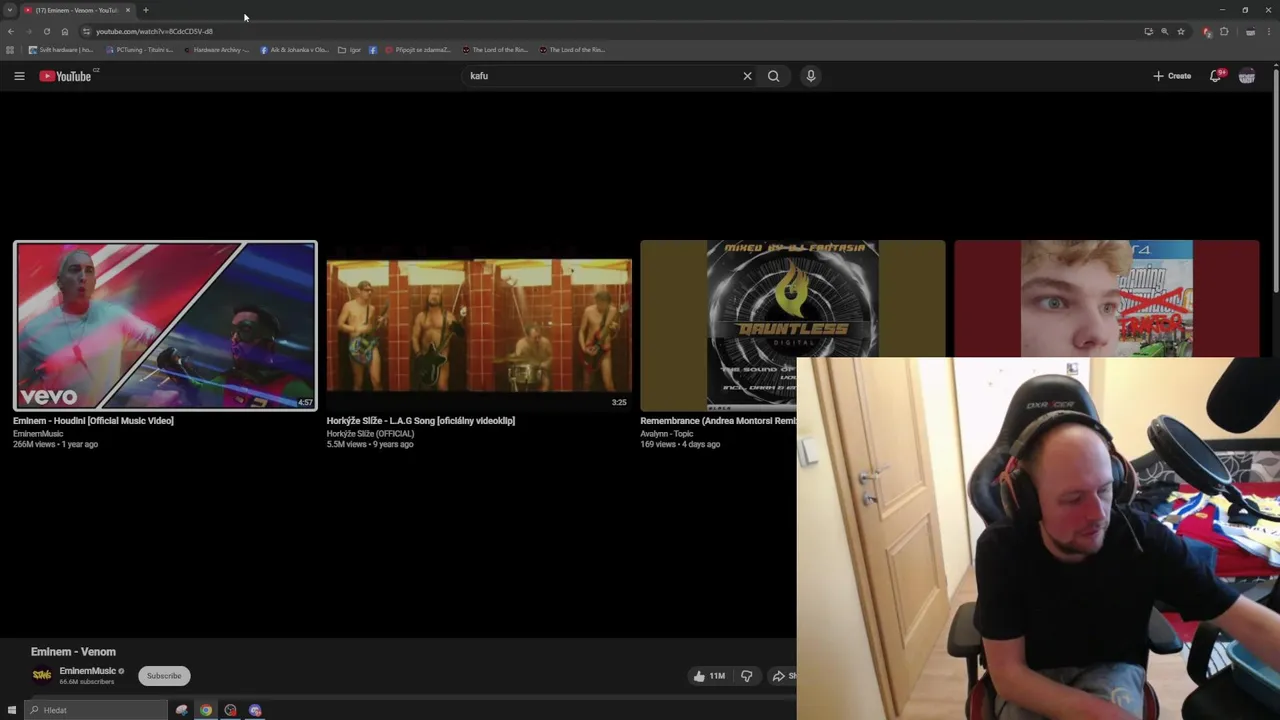Open the bookmarks apps grid icon
This screenshot has height=720, width=1280.
pyautogui.click(x=10, y=50)
